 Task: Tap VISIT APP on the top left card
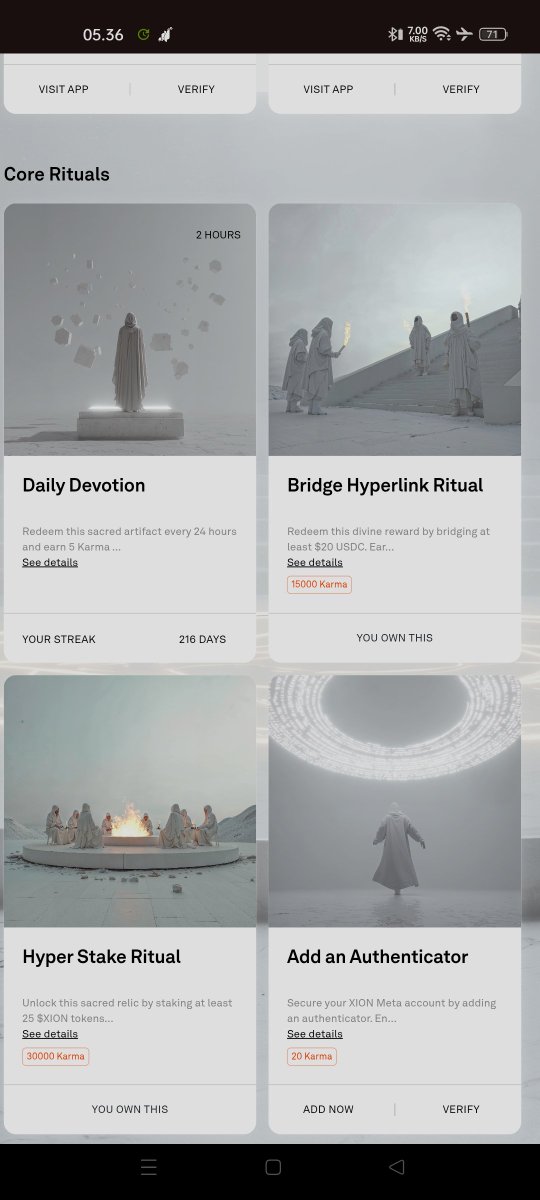tap(64, 89)
